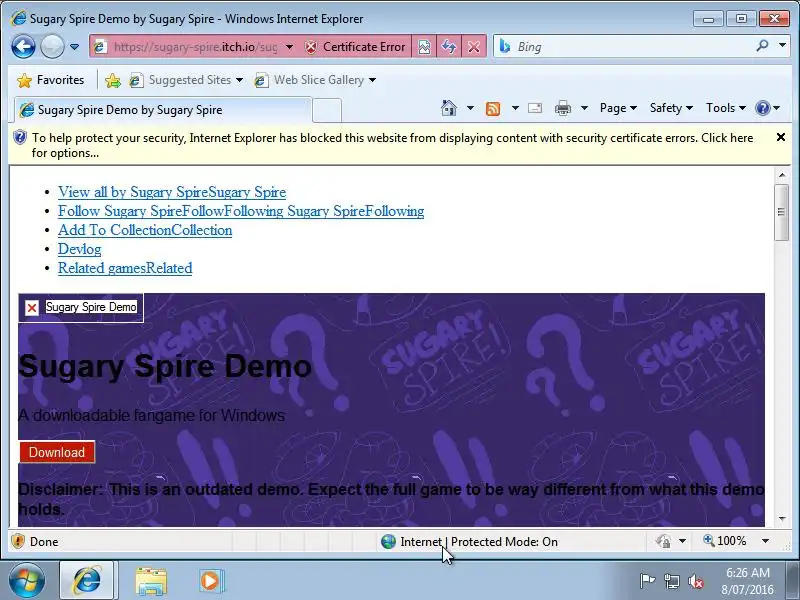
Task: Expand the privacy report dropdown arrow
Action: [682, 541]
